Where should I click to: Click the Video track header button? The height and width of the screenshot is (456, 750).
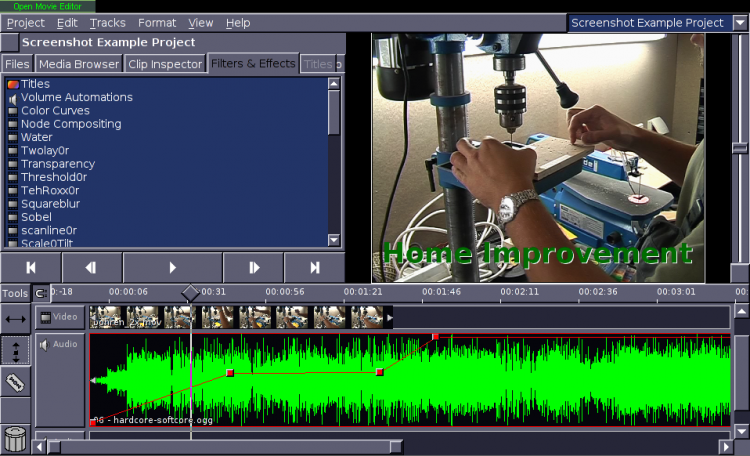(58, 317)
